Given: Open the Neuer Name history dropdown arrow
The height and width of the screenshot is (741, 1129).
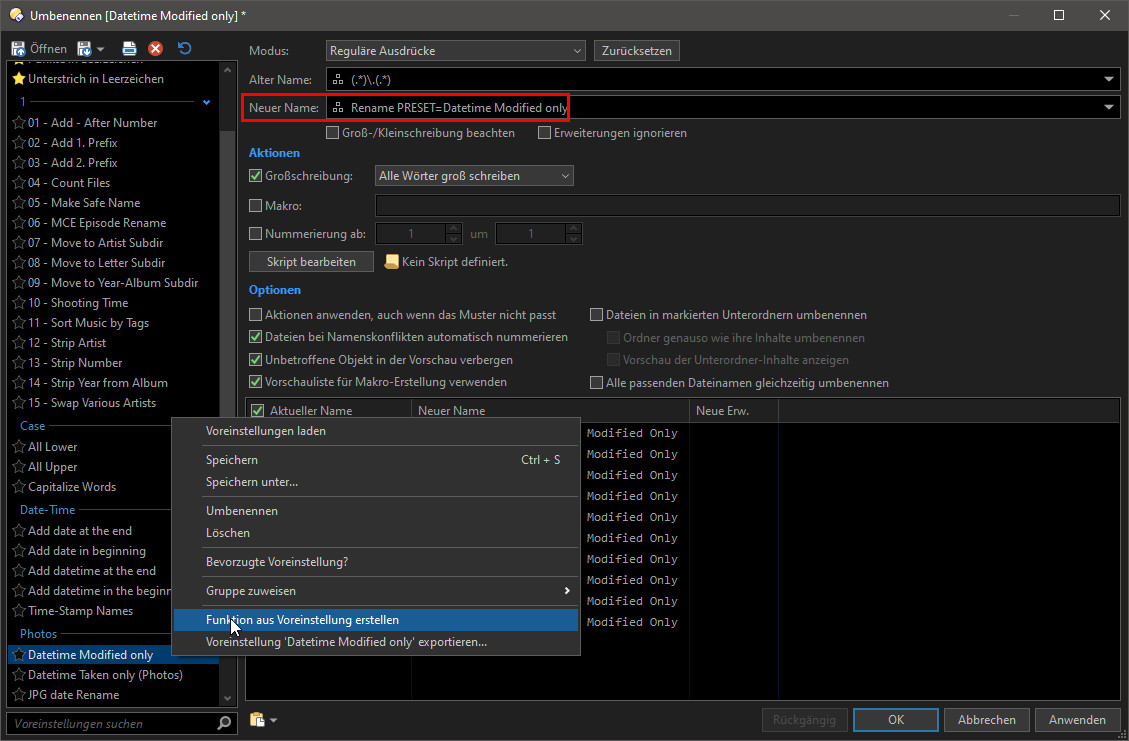Looking at the screenshot, I should 1109,107.
